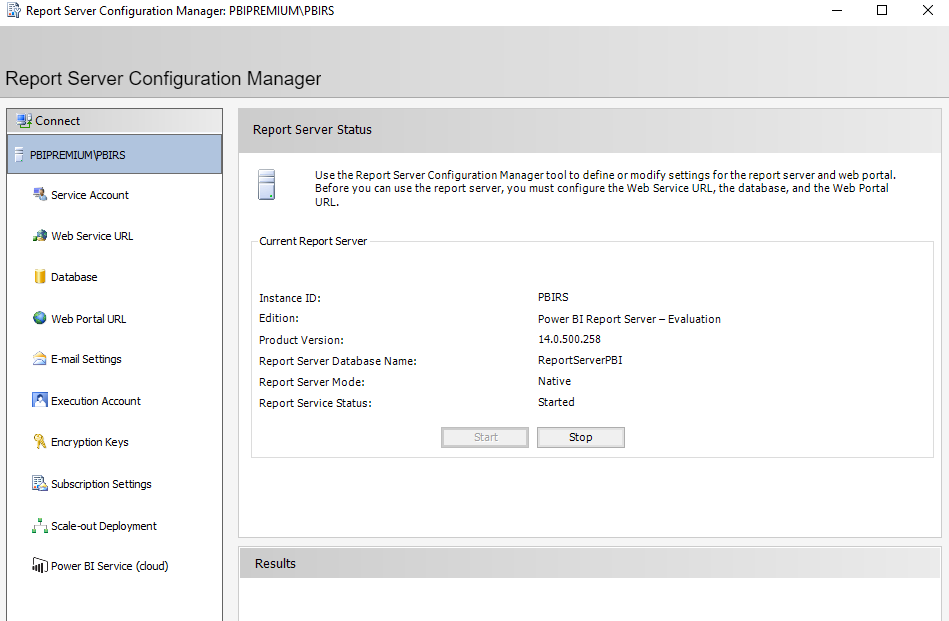Click the report server status document icon
949x621 pixels.
[x=266, y=184]
